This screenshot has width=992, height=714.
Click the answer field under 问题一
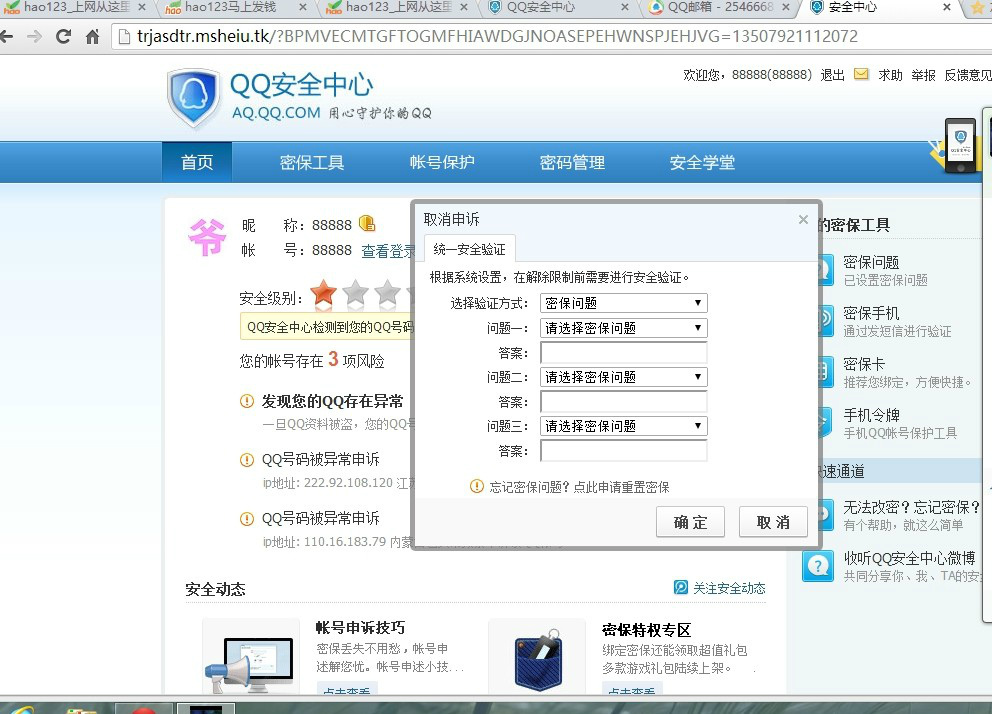point(624,352)
